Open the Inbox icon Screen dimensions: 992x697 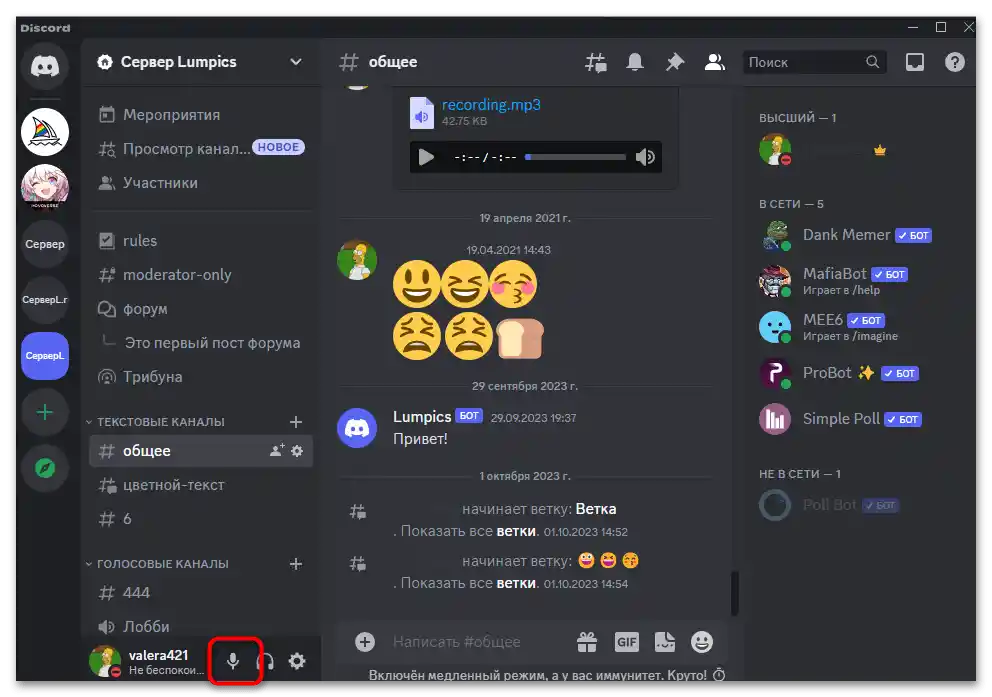(x=915, y=62)
